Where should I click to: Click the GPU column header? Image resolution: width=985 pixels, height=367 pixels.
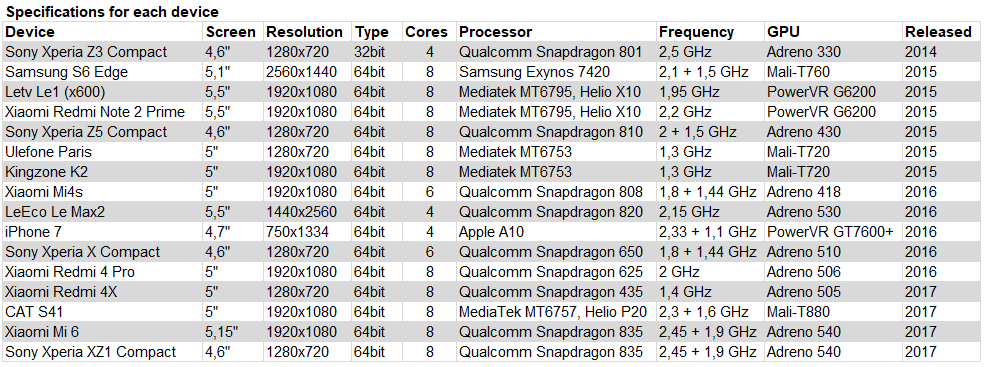pyautogui.click(x=834, y=31)
